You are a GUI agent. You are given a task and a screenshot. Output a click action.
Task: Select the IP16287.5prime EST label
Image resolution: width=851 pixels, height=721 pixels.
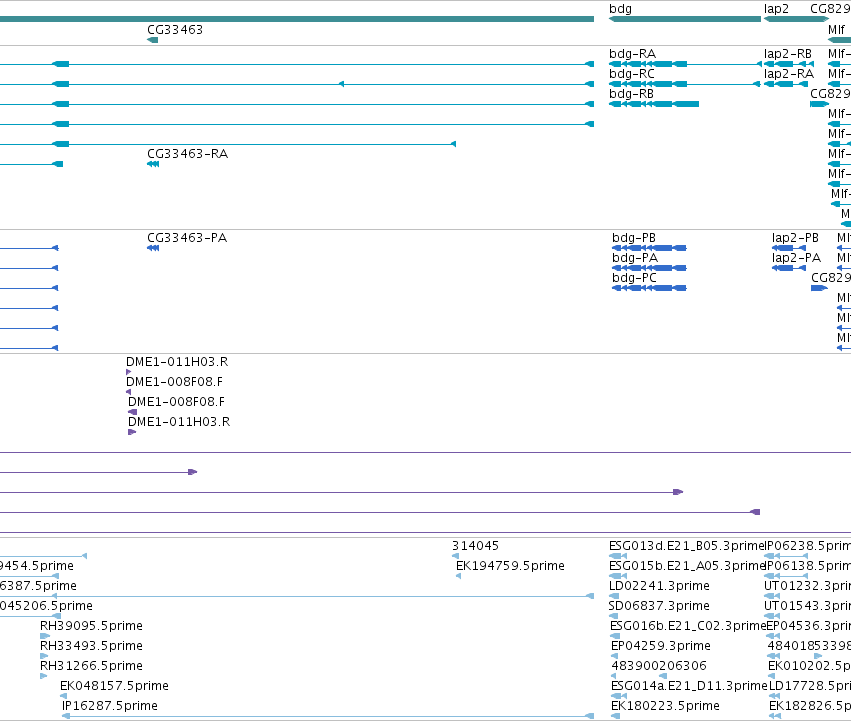(110, 706)
